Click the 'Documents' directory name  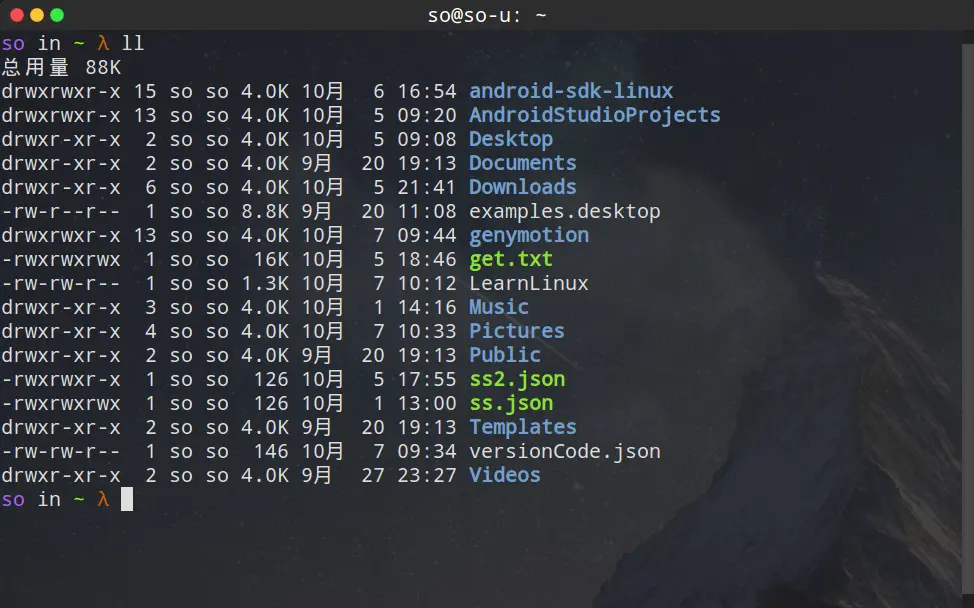(x=522, y=163)
